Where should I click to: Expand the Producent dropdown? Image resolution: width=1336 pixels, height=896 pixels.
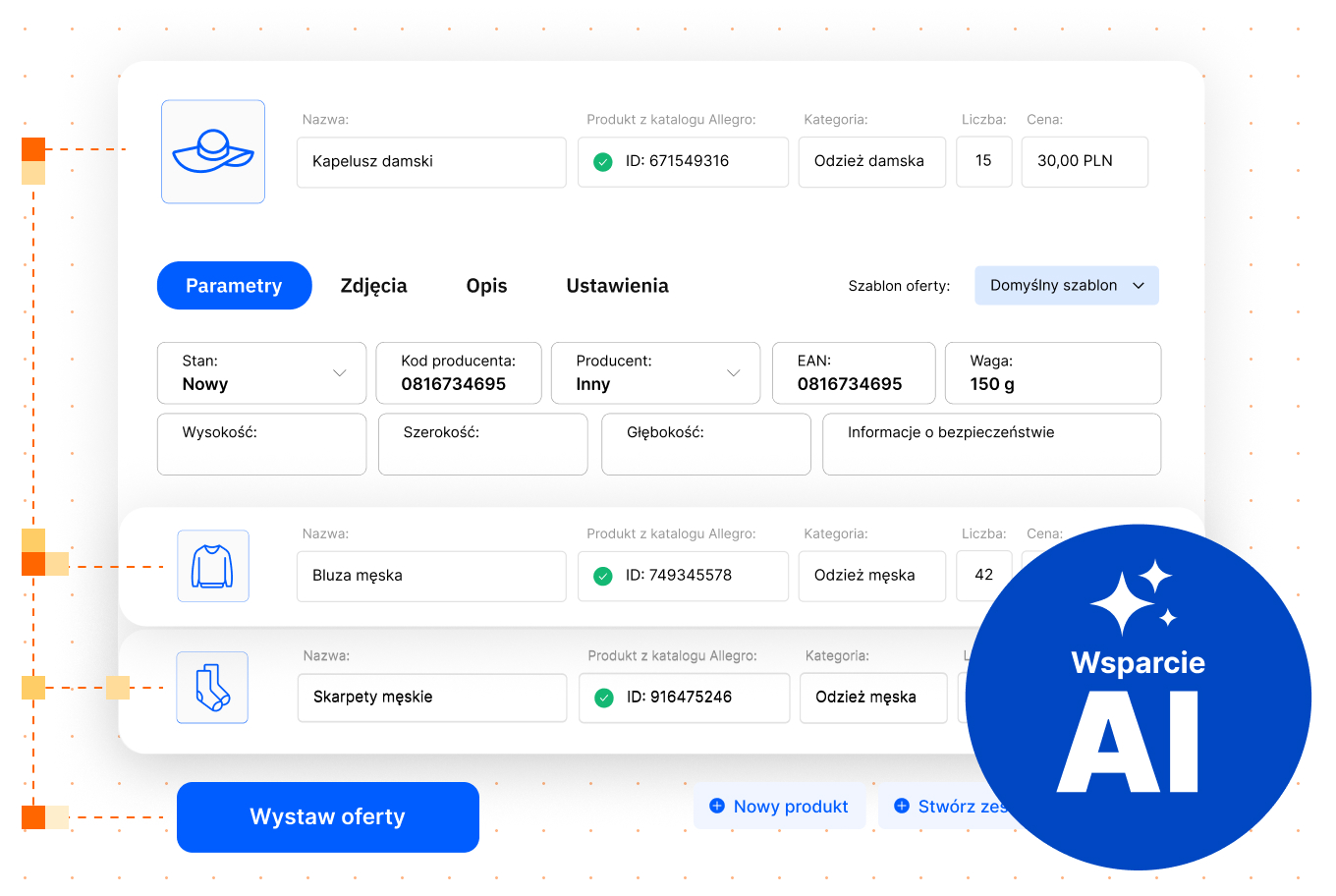pyautogui.click(x=733, y=373)
